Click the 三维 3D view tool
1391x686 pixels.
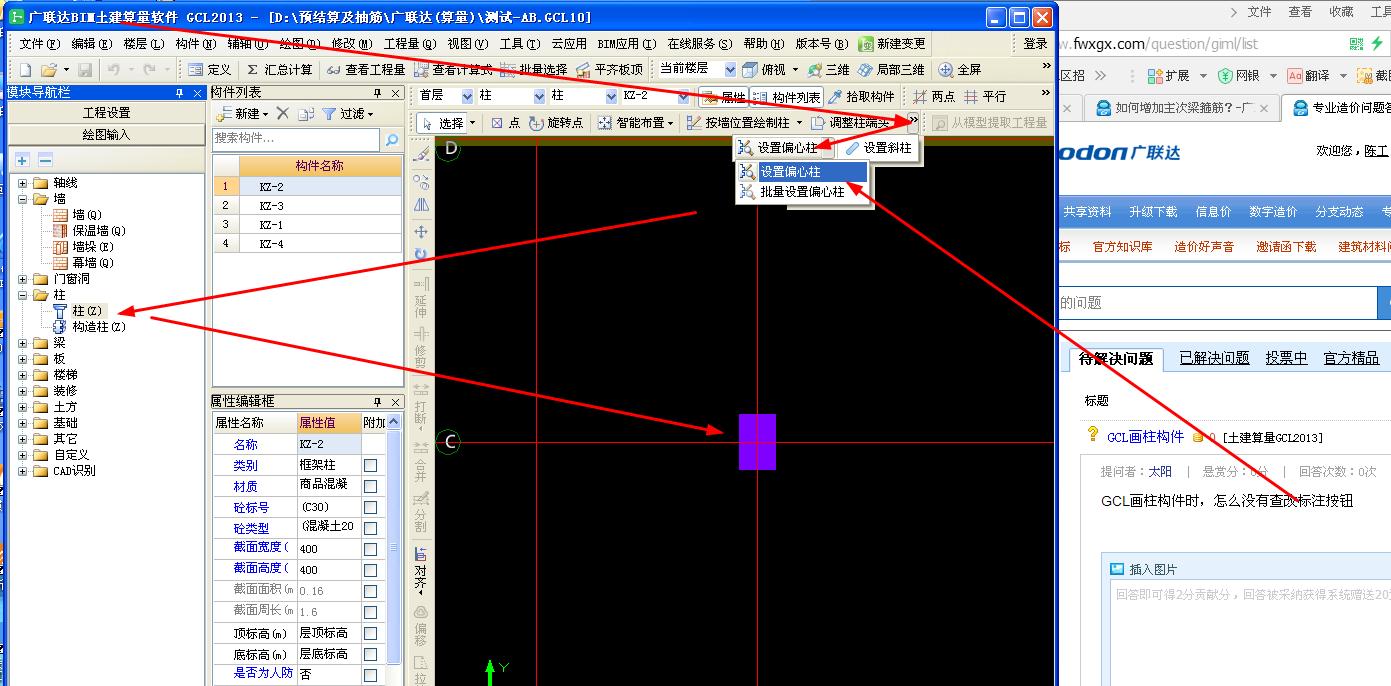[x=829, y=70]
